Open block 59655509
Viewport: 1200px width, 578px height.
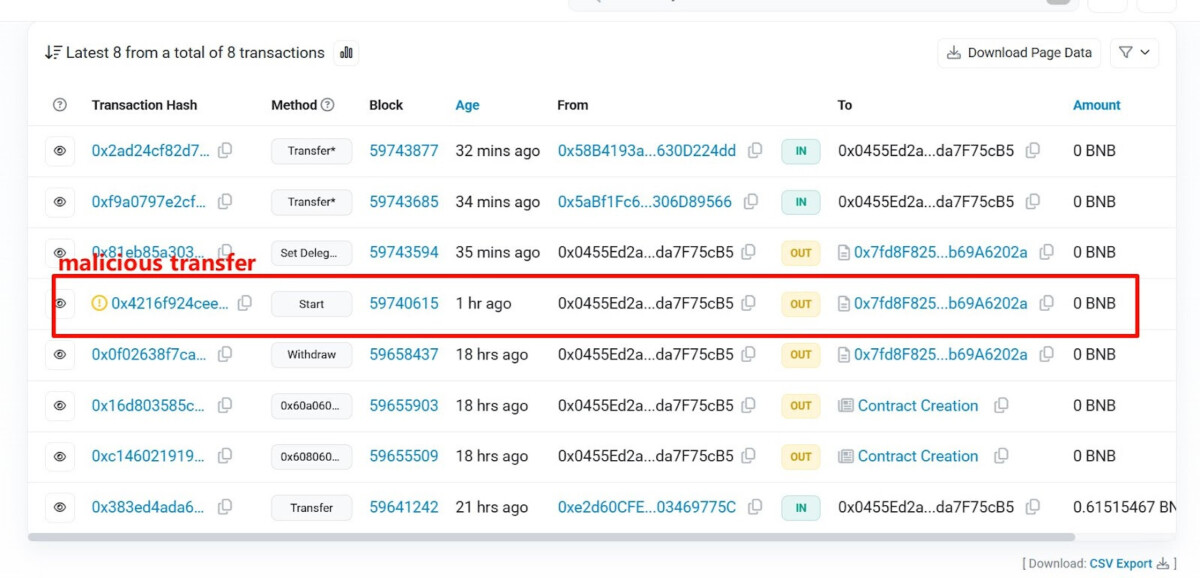[404, 456]
